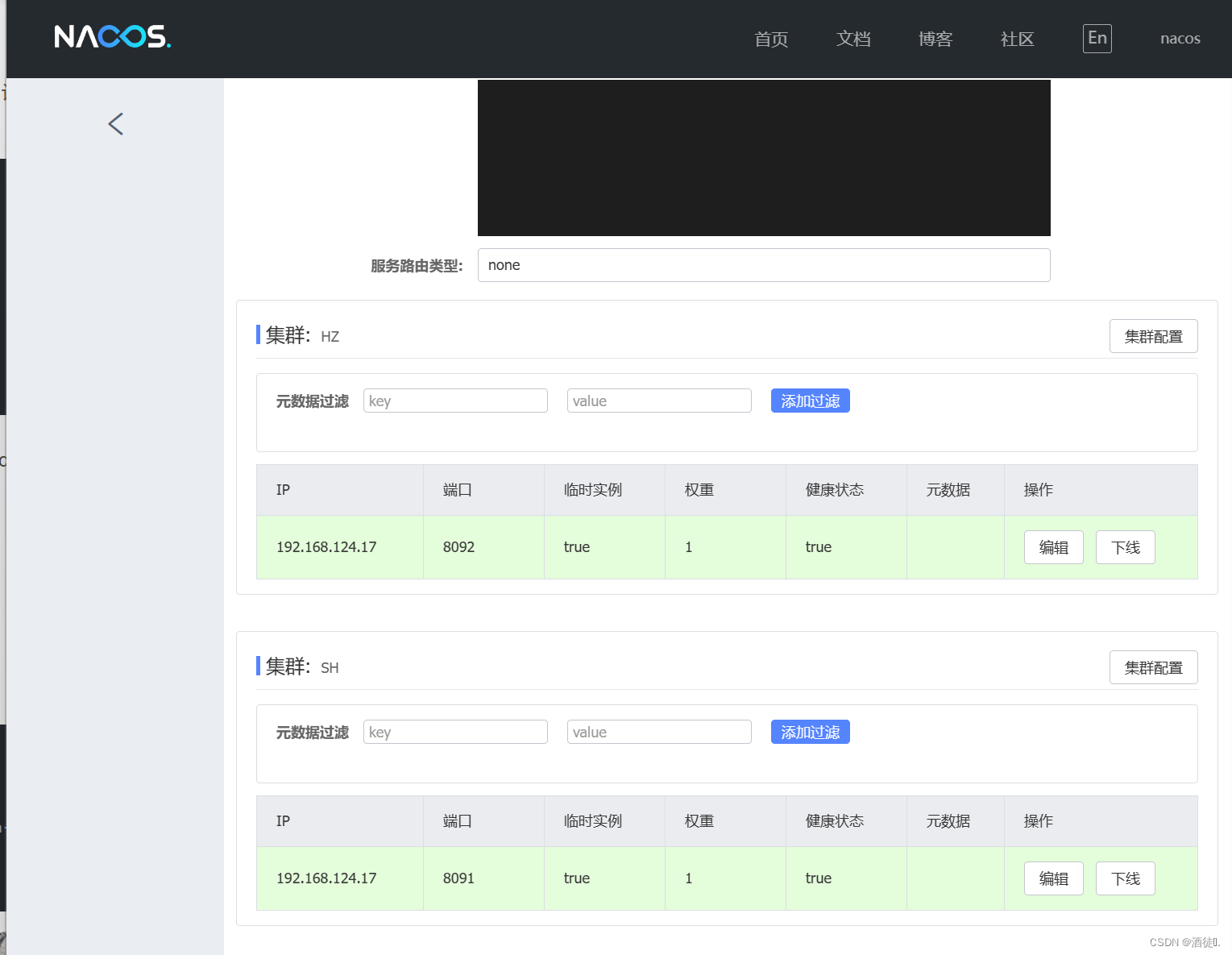Viewport: 1232px width, 955px height.
Task: Open 集群配置 for the SH cluster
Action: click(1154, 667)
